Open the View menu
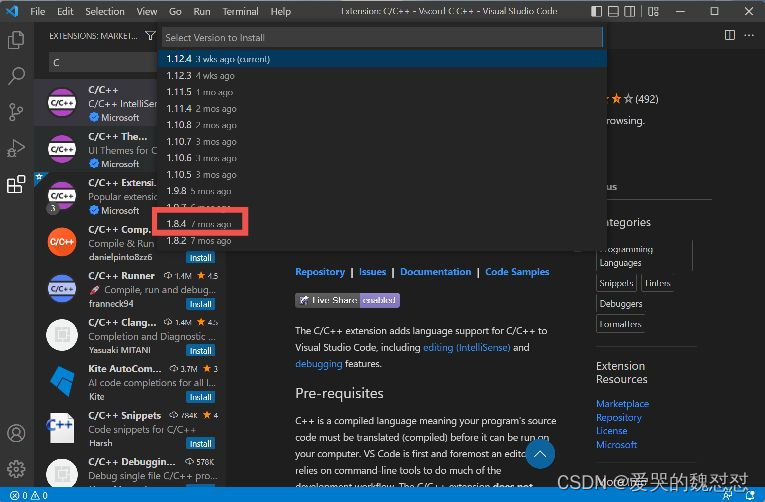This screenshot has height=502, width=765. 146,11
